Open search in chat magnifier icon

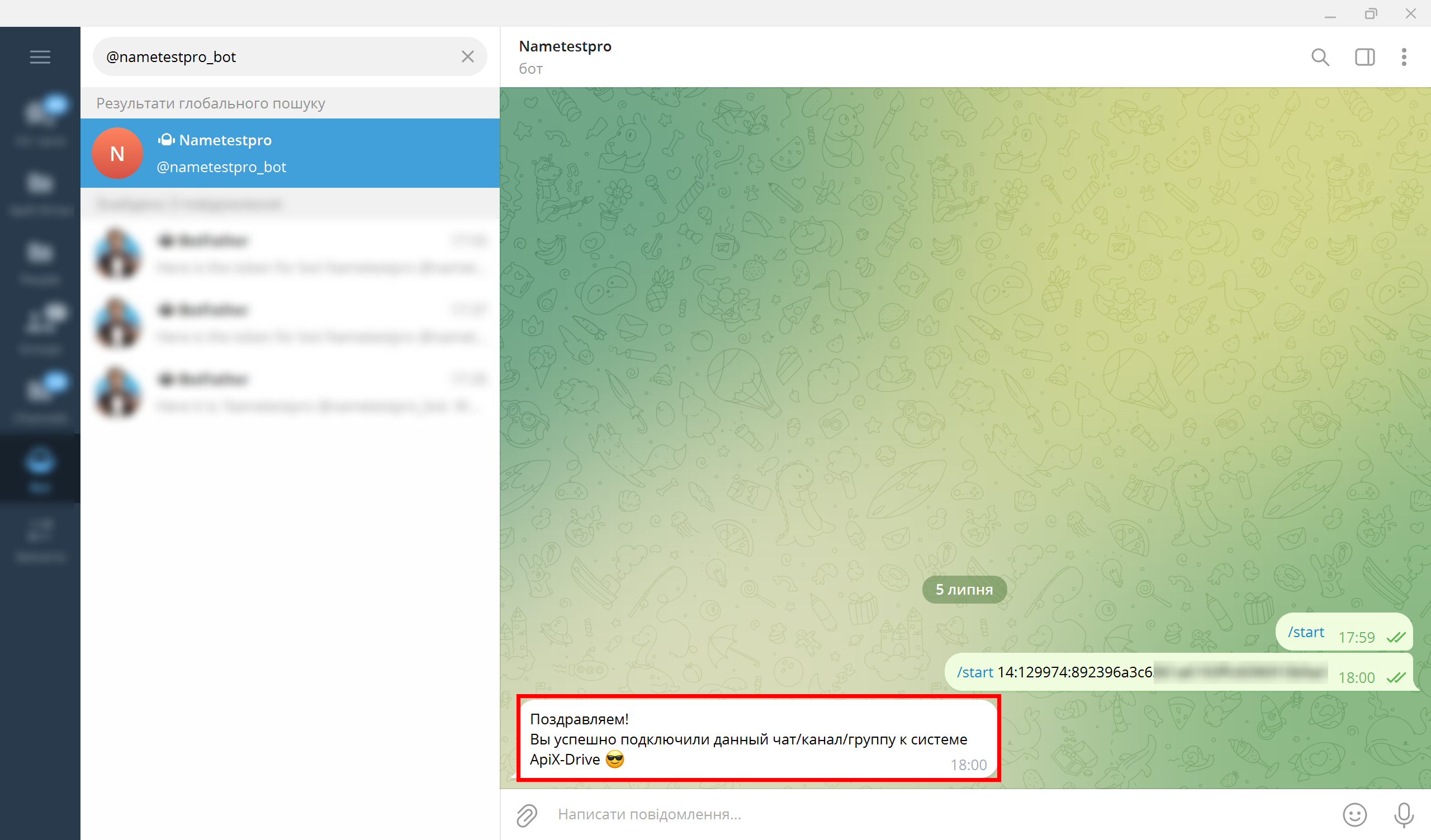tap(1320, 57)
